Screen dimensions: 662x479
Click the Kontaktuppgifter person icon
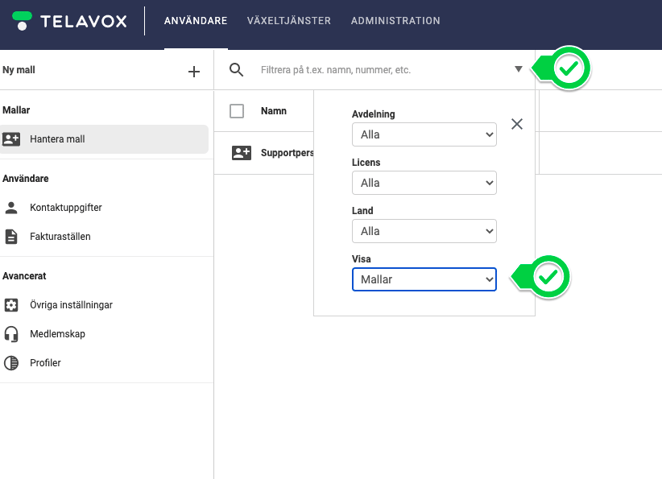[12, 208]
